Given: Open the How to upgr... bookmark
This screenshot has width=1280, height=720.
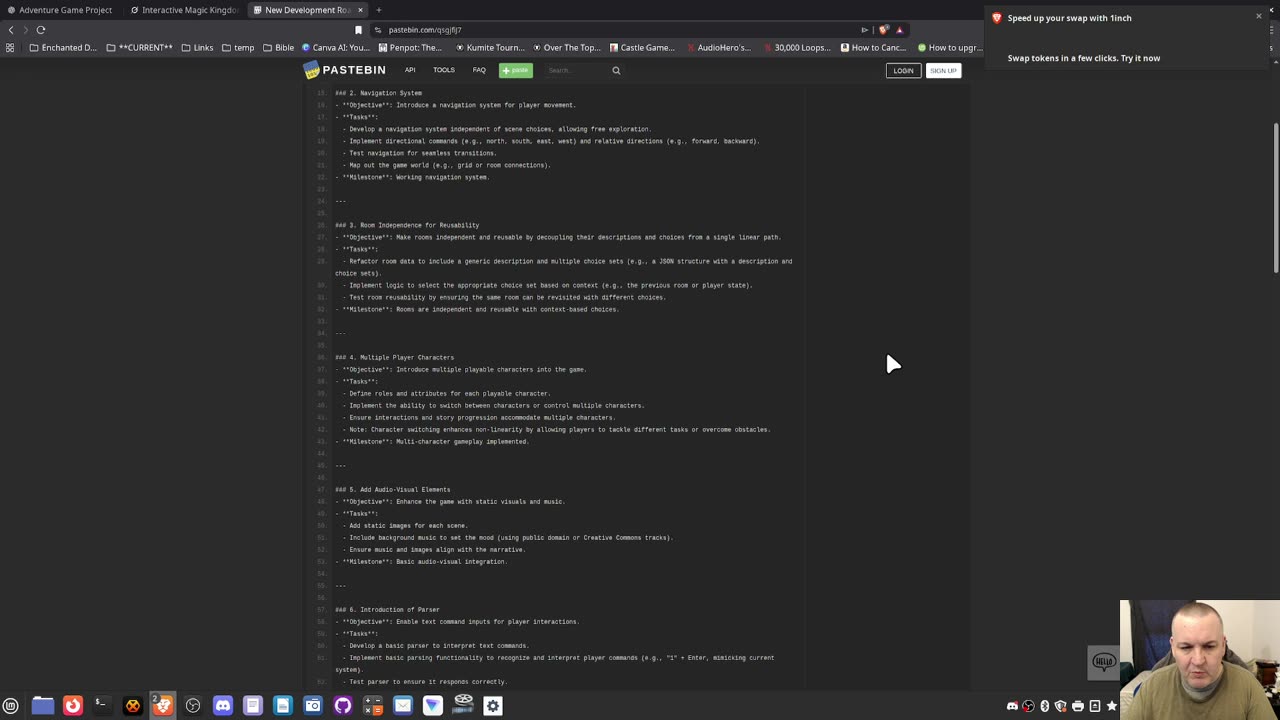Looking at the screenshot, I should (950, 47).
